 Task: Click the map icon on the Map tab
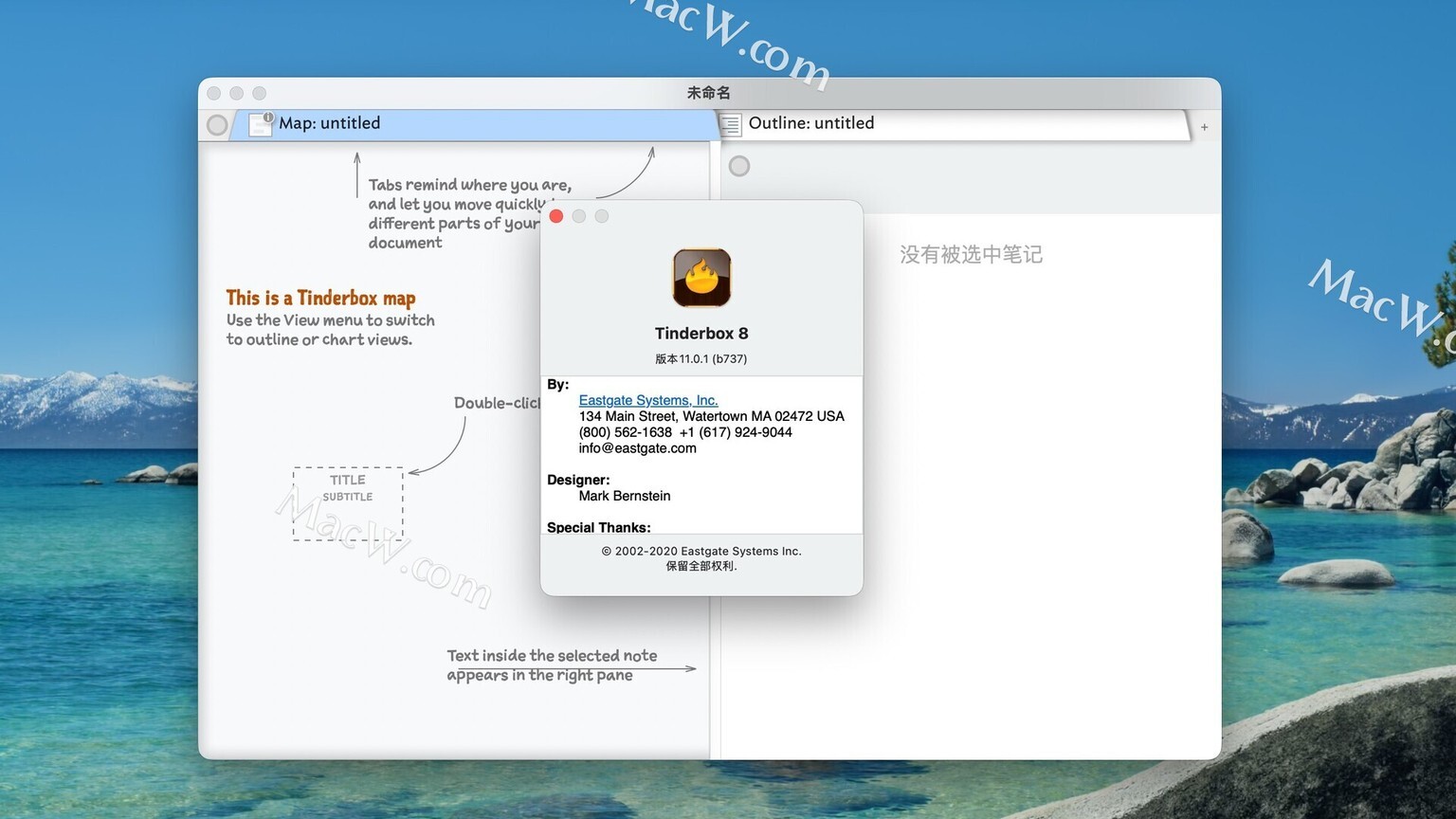tap(261, 124)
